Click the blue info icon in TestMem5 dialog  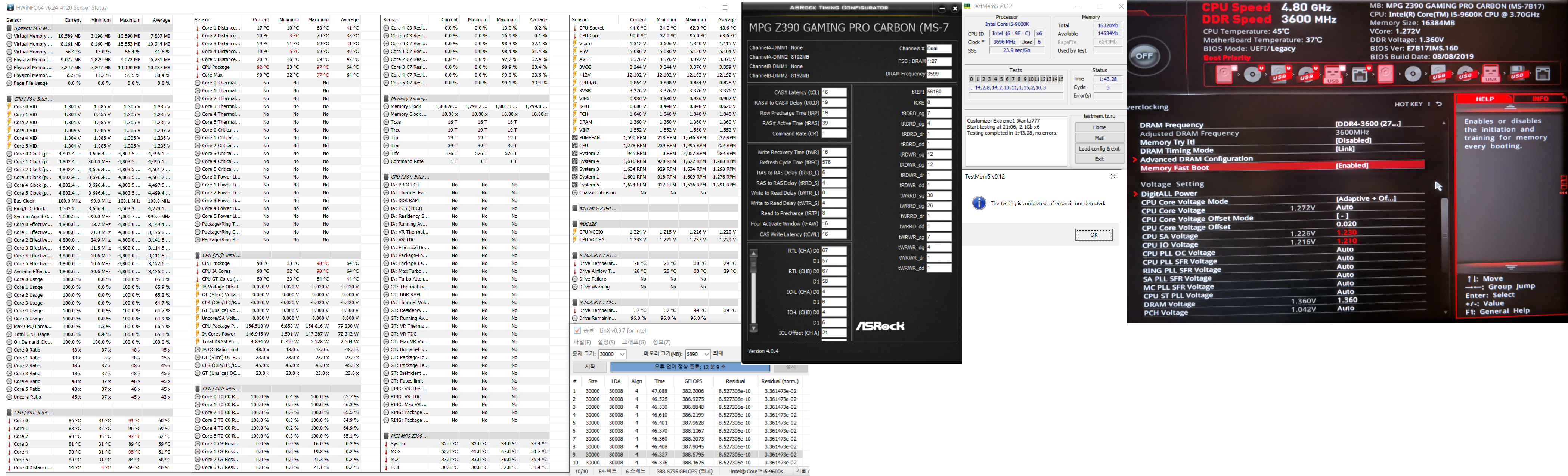coord(979,203)
